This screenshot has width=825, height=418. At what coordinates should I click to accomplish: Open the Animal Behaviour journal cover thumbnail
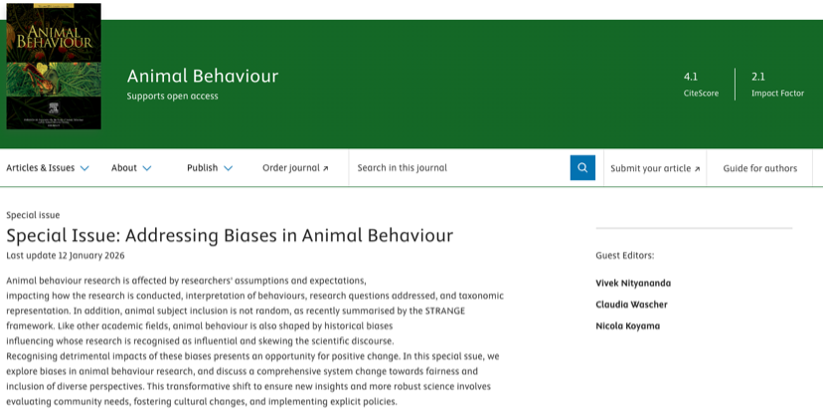pyautogui.click(x=54, y=66)
